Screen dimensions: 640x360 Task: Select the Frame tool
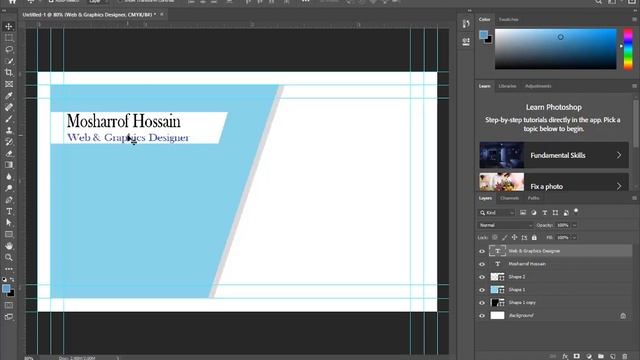click(9, 84)
